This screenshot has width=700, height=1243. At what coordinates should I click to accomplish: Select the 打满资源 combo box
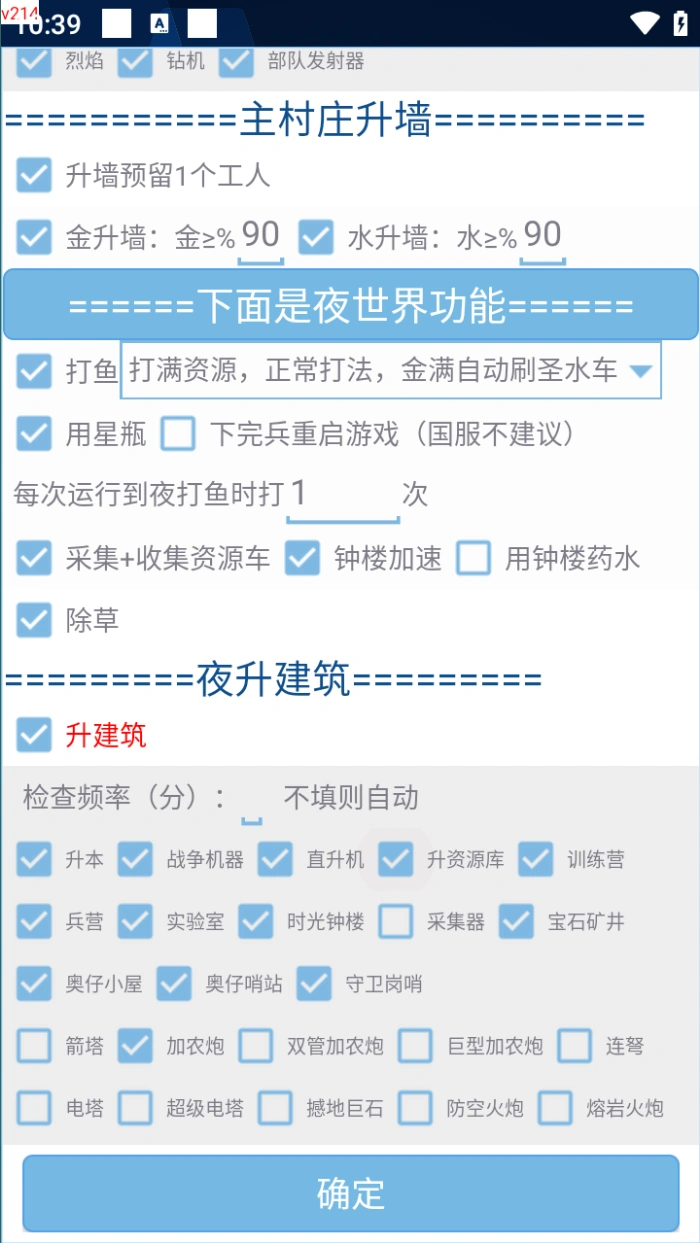coord(391,371)
